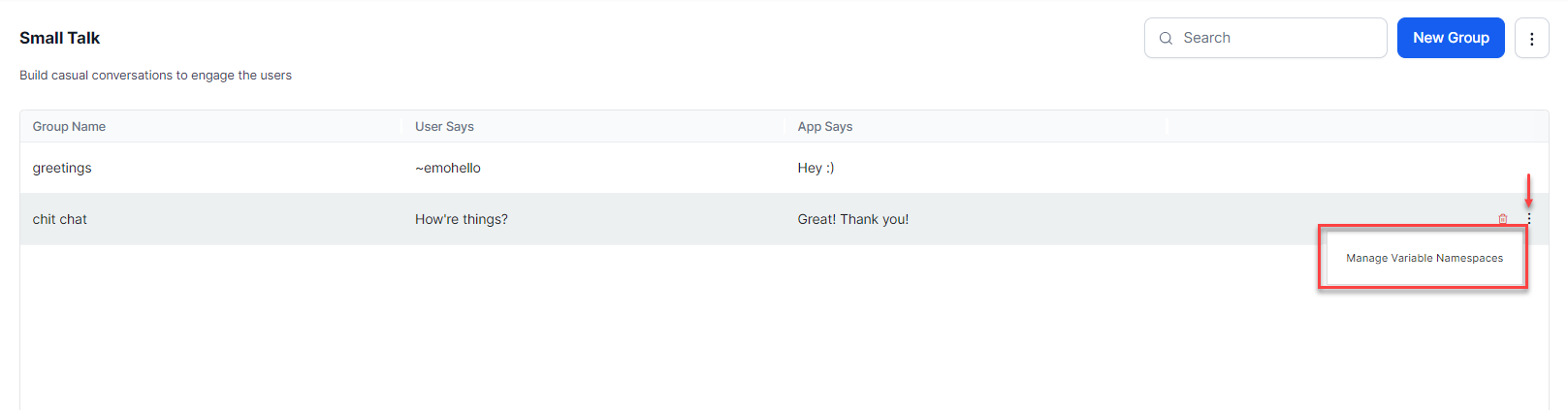
Task: Click the magnifier icon in Search box
Action: (1166, 39)
